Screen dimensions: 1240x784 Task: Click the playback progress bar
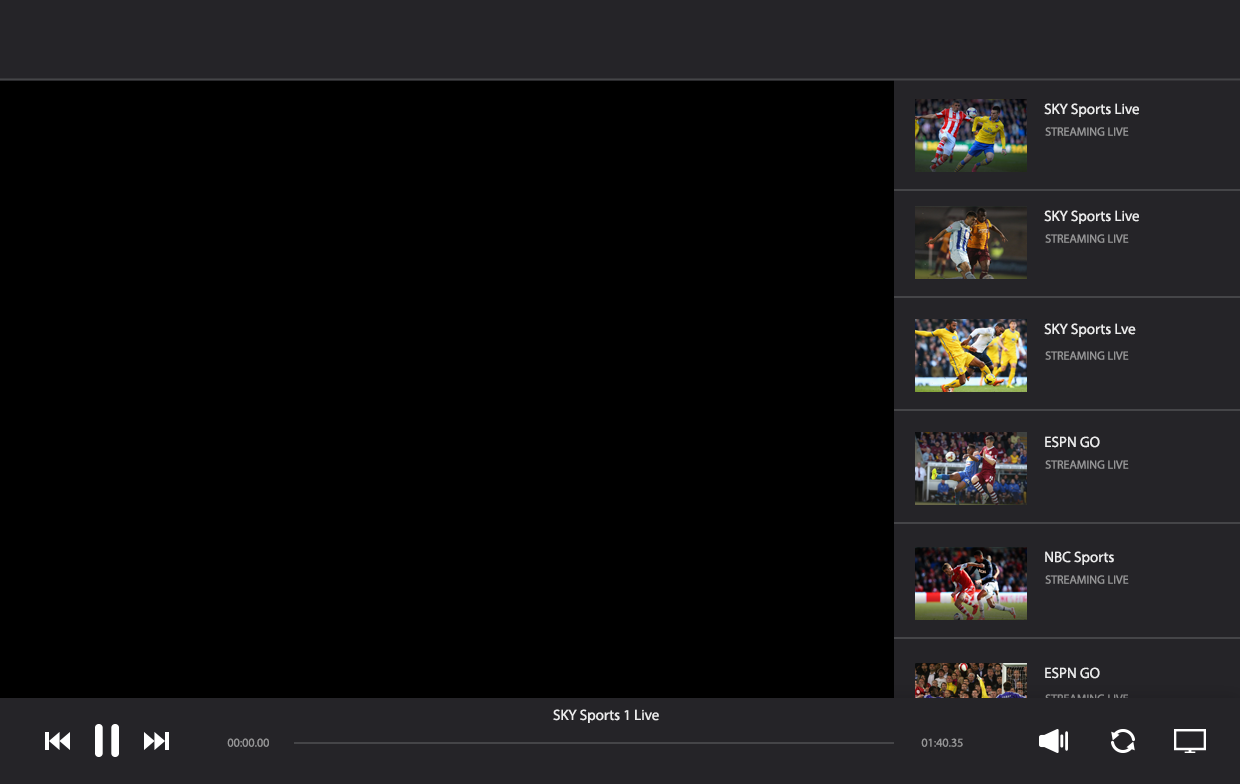(x=594, y=743)
